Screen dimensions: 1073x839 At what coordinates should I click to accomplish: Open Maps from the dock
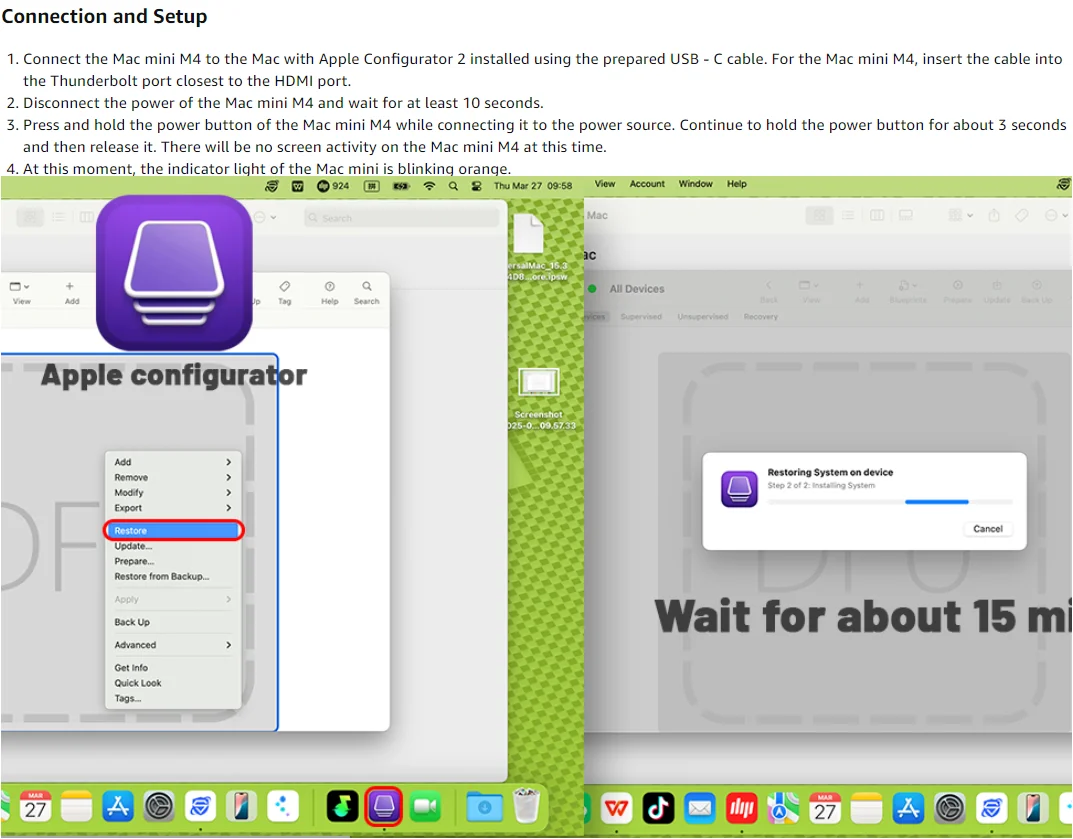pyautogui.click(x=783, y=808)
